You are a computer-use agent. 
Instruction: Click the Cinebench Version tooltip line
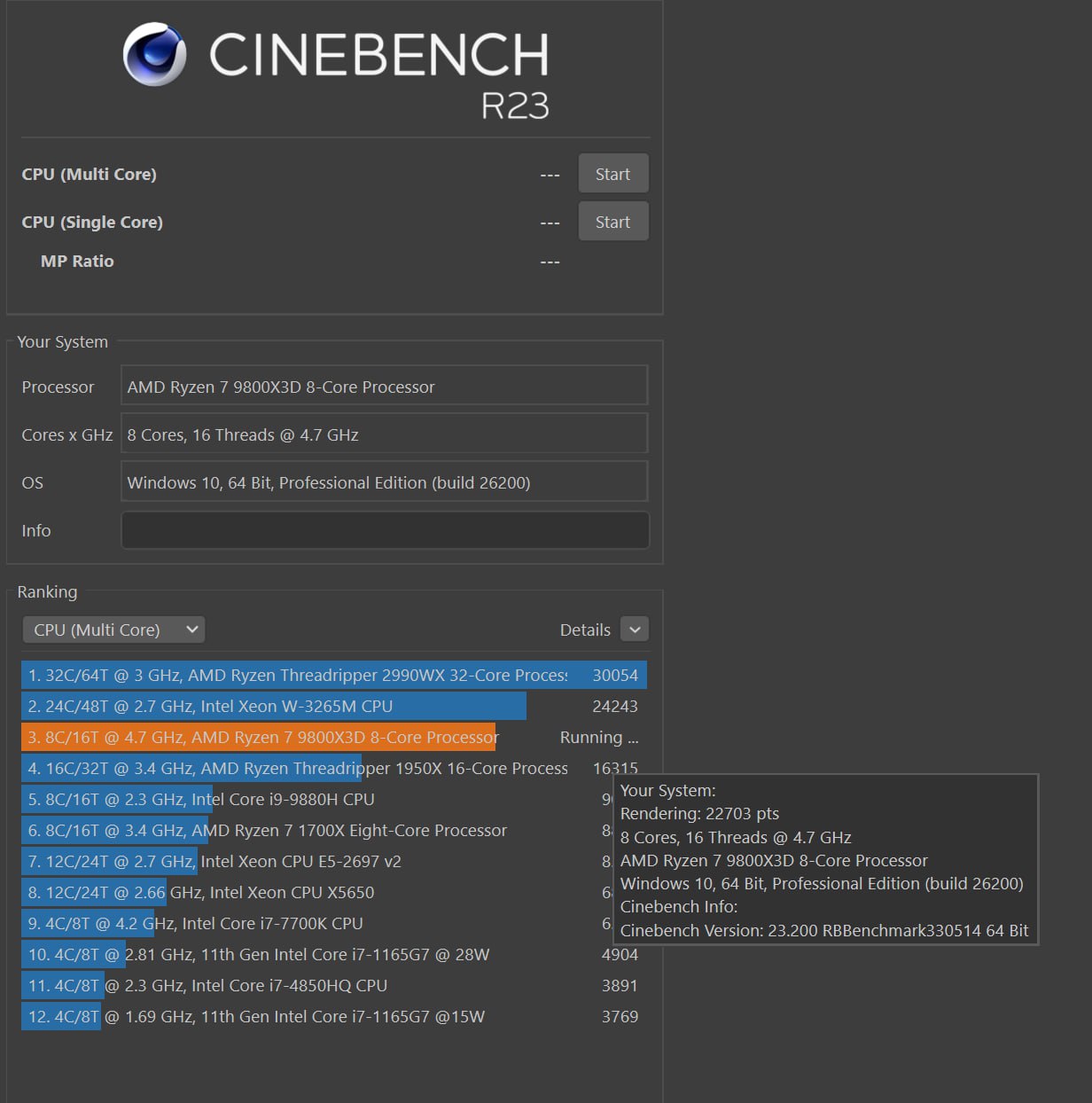(x=824, y=930)
